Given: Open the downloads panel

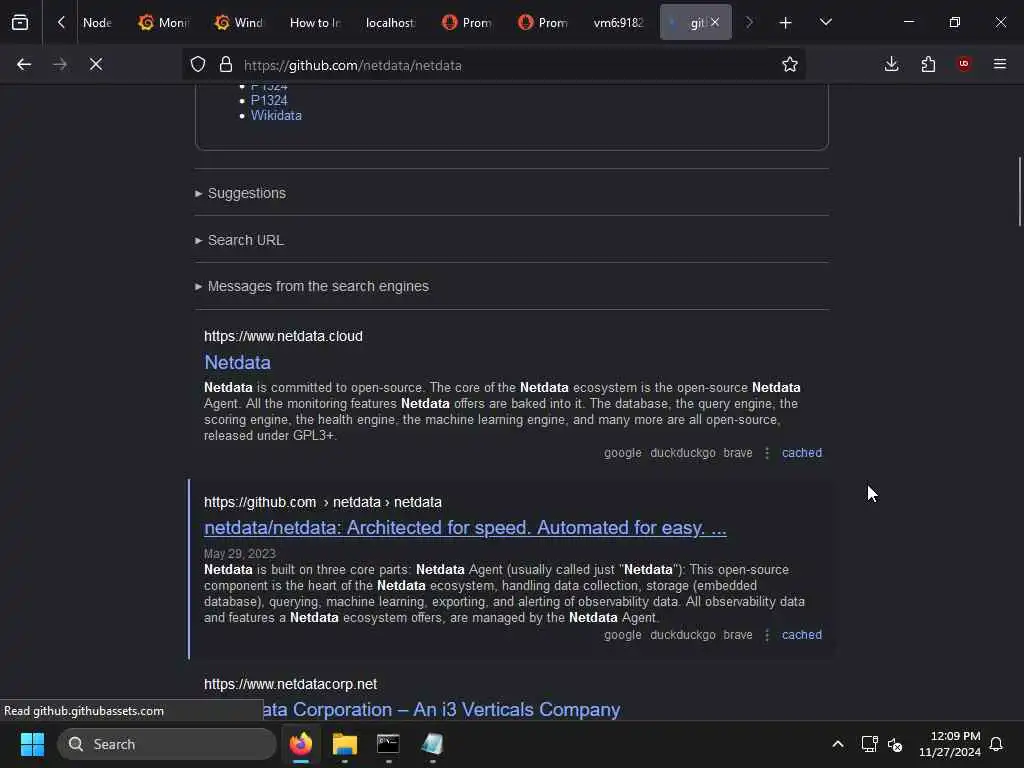Looking at the screenshot, I should (x=891, y=64).
